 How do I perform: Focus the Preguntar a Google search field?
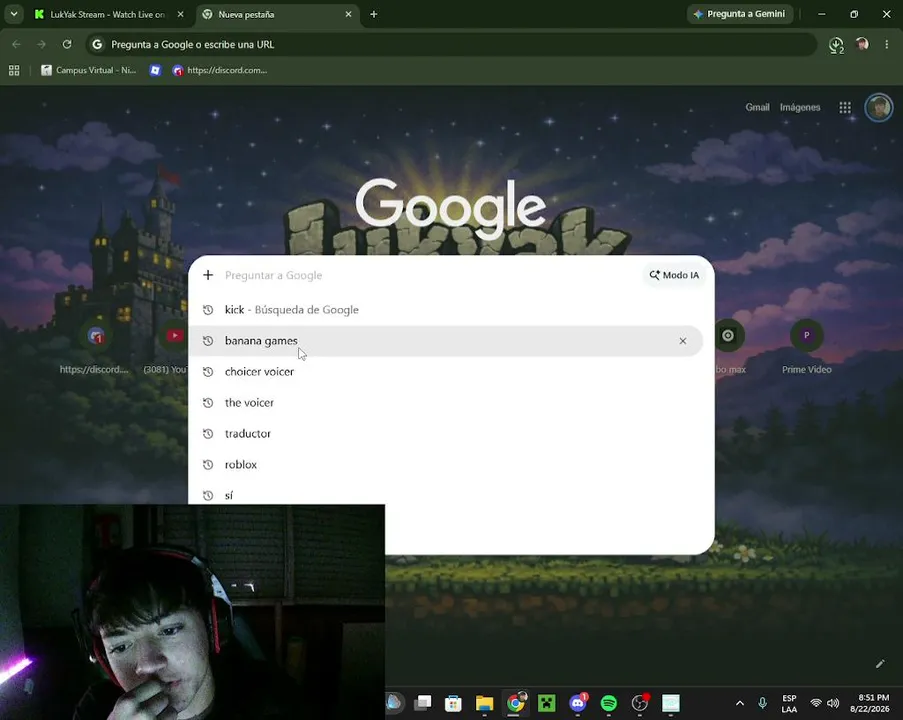pyautogui.click(x=430, y=275)
